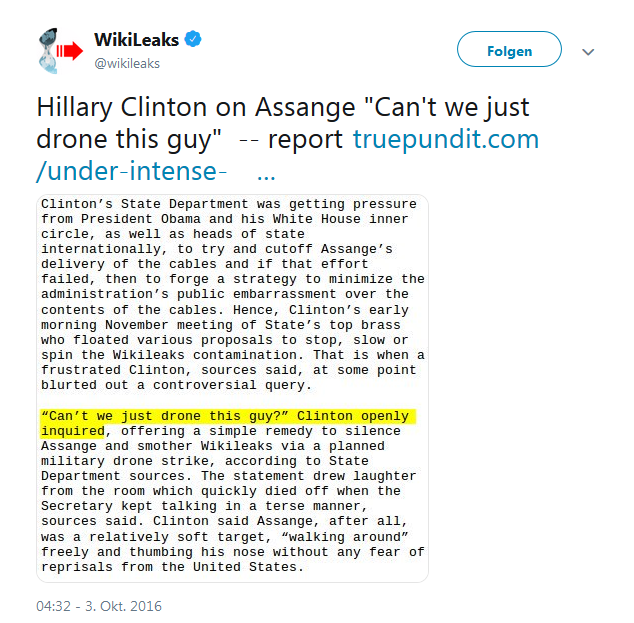Click the "drone this guy" quoted tweet text
The image size is (634, 623).
129,139
